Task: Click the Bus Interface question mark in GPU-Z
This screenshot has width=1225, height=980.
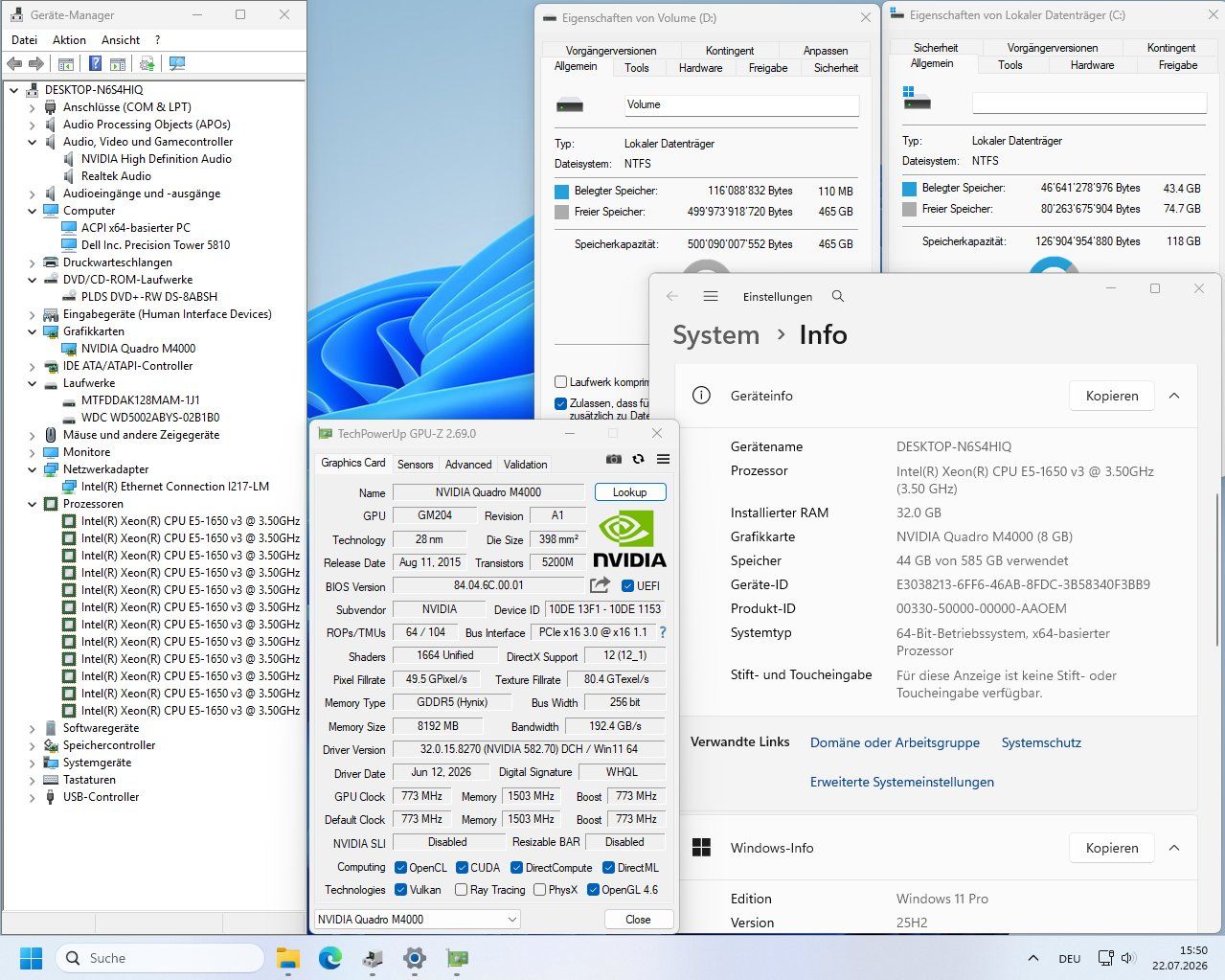Action: [x=662, y=632]
